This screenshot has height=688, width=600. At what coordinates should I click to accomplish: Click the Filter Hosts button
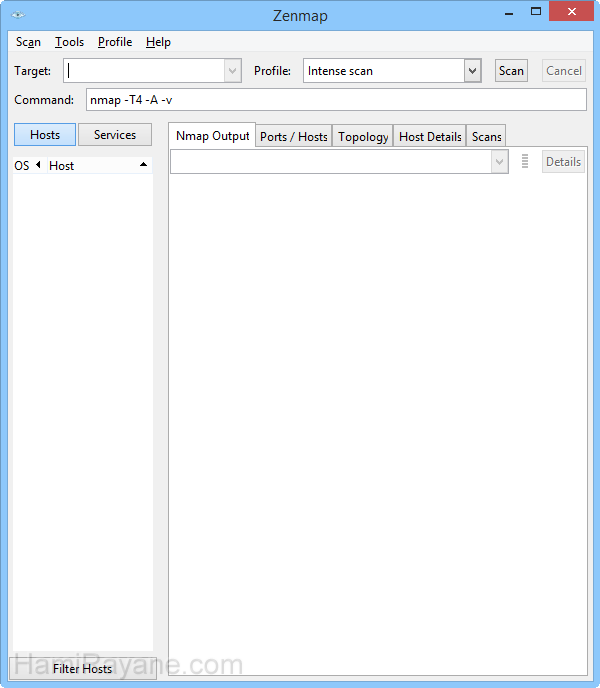click(83, 669)
